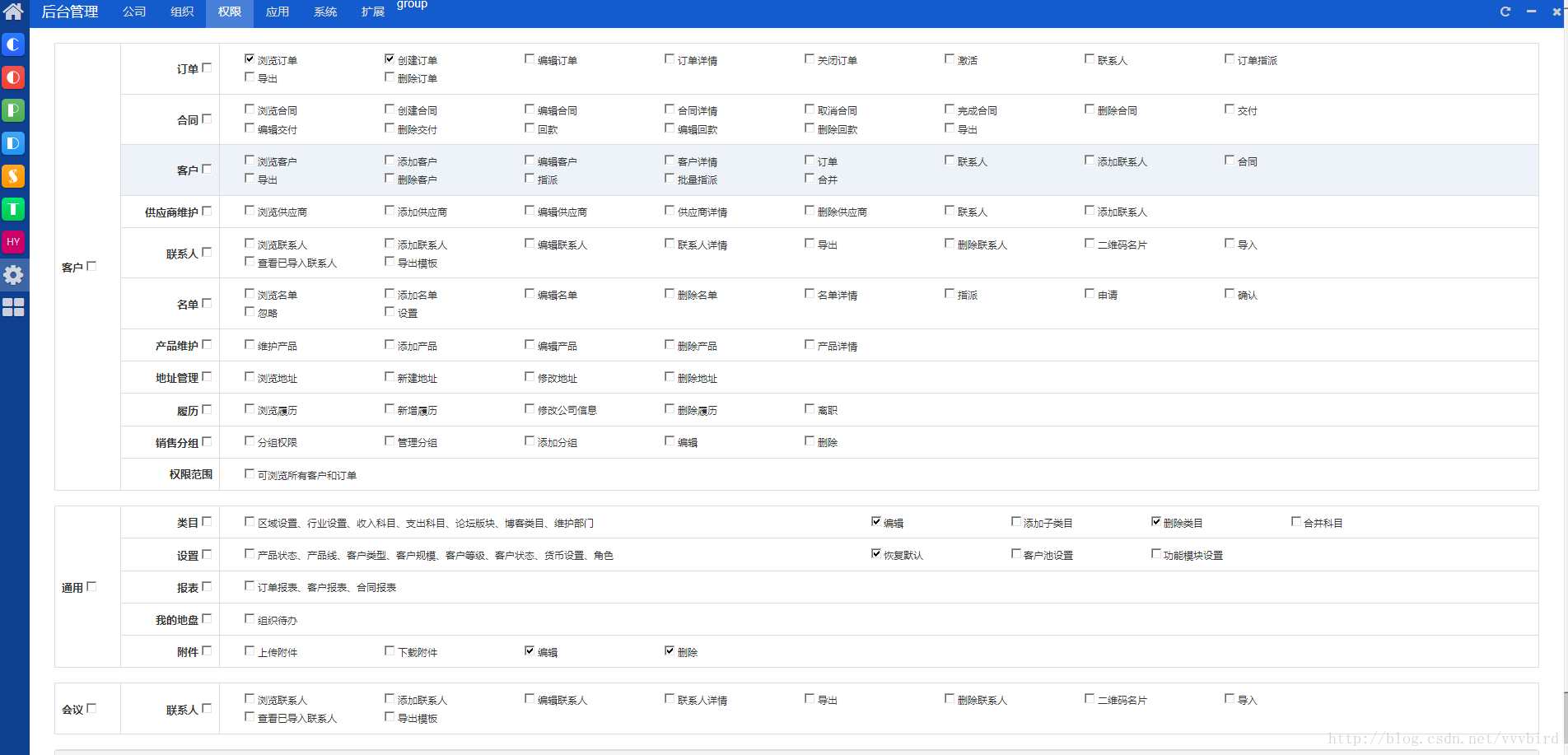1568x755 pixels.
Task: Tick the 维护产品 checkbox
Action: pyautogui.click(x=250, y=345)
